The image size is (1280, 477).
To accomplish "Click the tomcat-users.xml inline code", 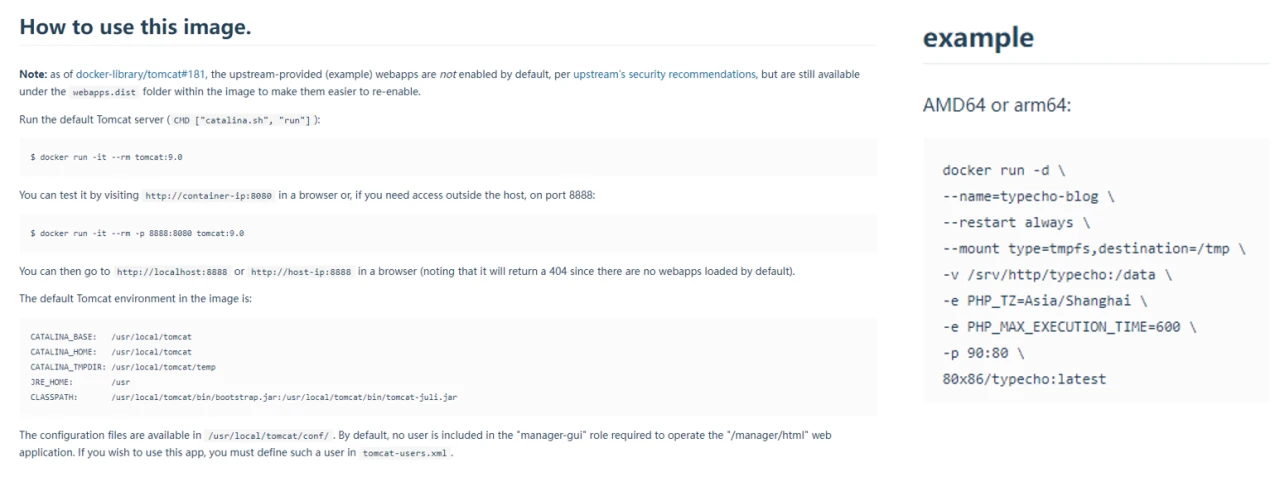I will (x=404, y=453).
